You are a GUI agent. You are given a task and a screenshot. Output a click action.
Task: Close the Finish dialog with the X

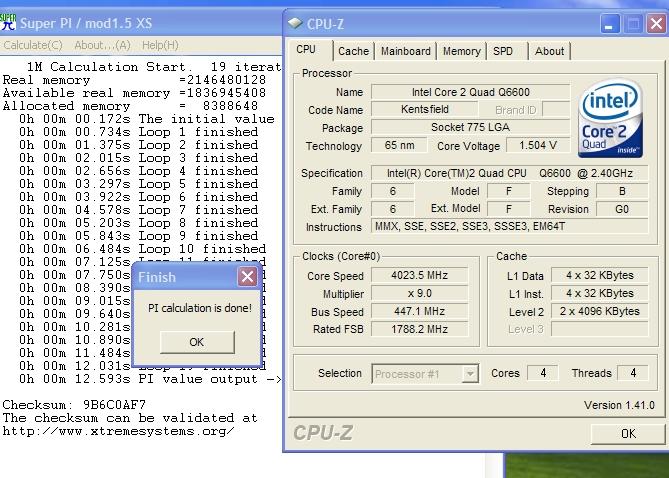coord(247,277)
